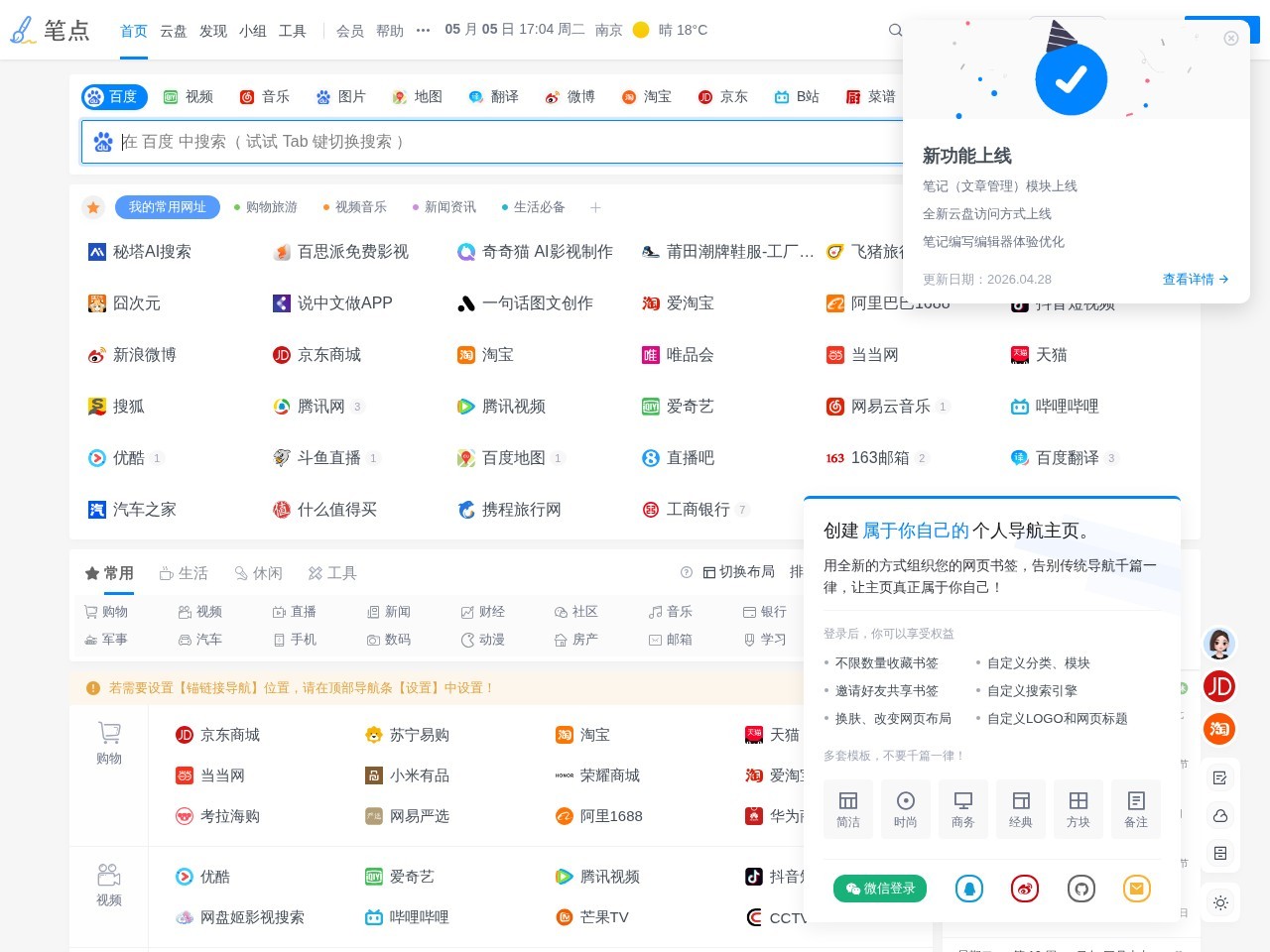Choose the 时尚 template
This screenshot has width=1270, height=952.
pyautogui.click(x=906, y=809)
